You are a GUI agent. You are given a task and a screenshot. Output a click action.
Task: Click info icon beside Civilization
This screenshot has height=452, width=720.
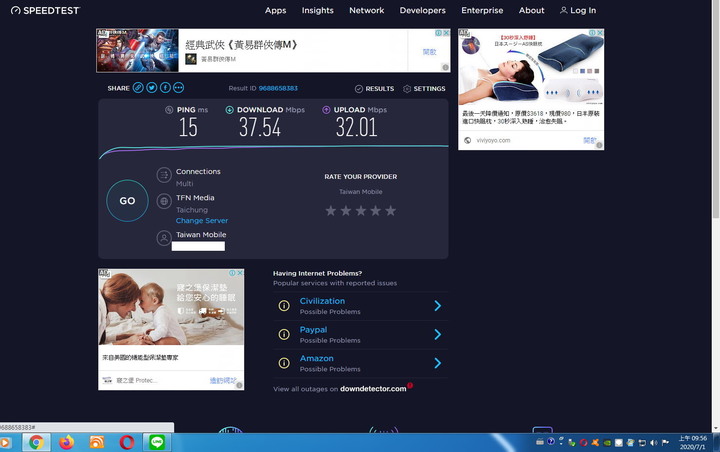[x=284, y=306]
